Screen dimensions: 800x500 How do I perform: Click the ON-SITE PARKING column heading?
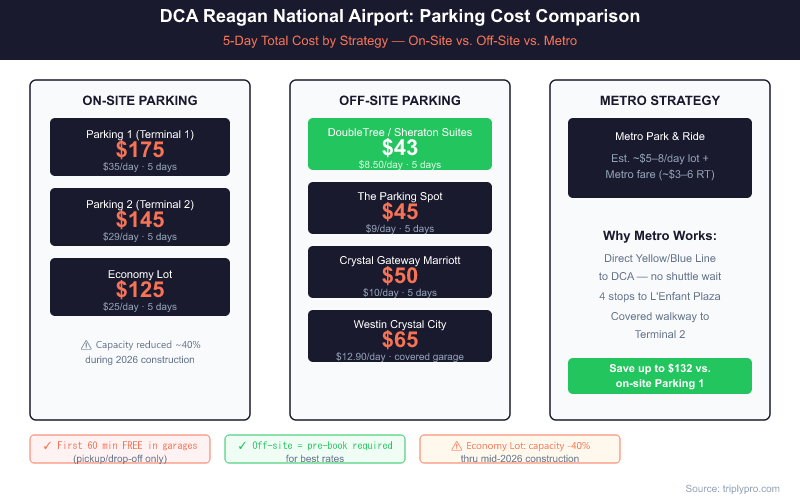click(140, 101)
